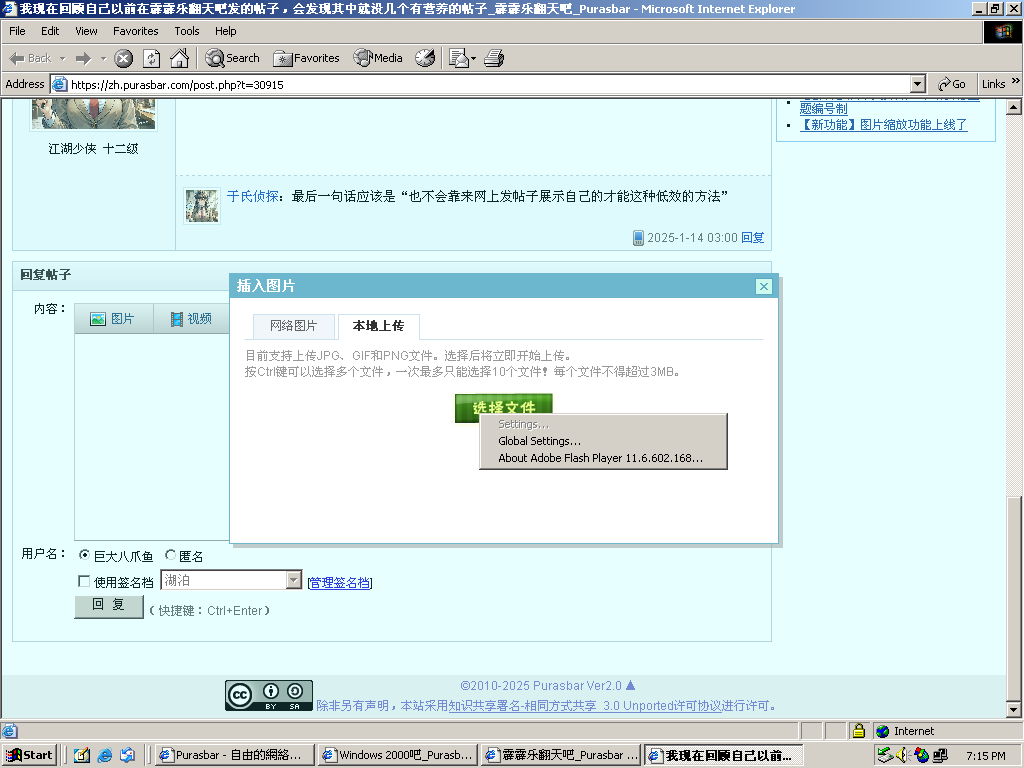The height and width of the screenshot is (768, 1024).
Task: Click the SSL lock icon in status bar
Action: pyautogui.click(x=858, y=731)
